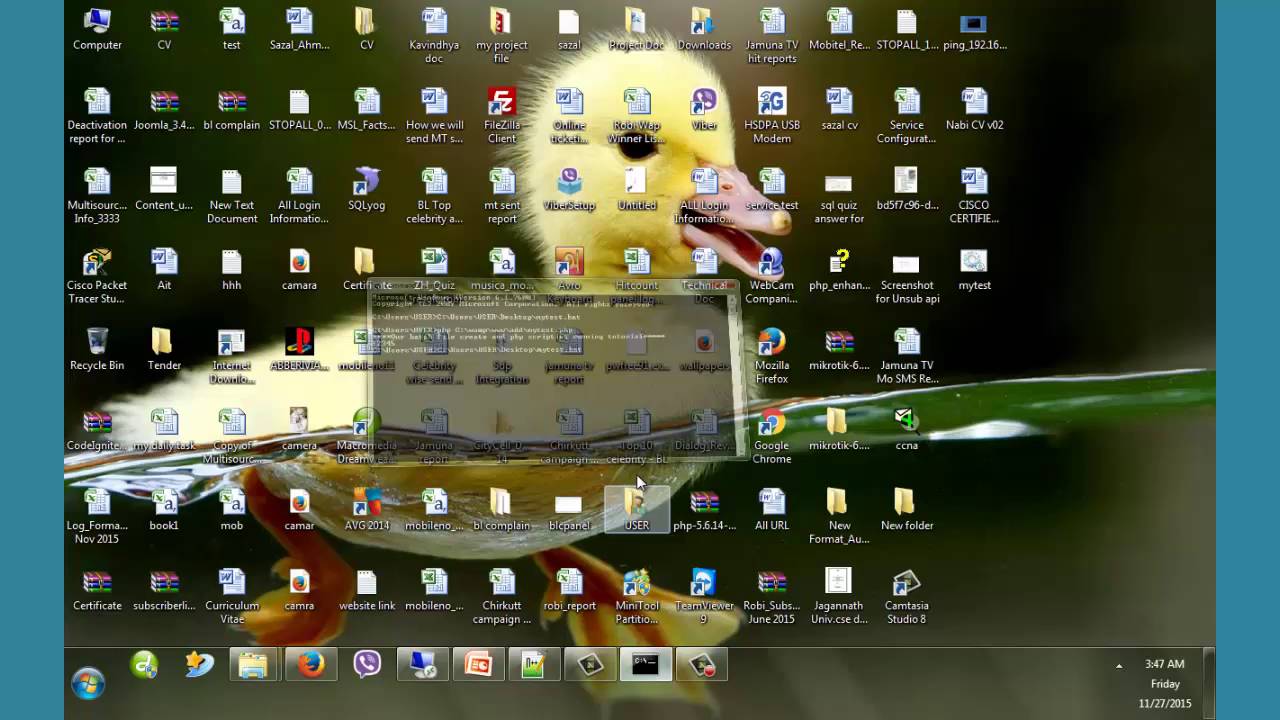Select the WebCam Companion icon
The image size is (1280, 720).
771,276
